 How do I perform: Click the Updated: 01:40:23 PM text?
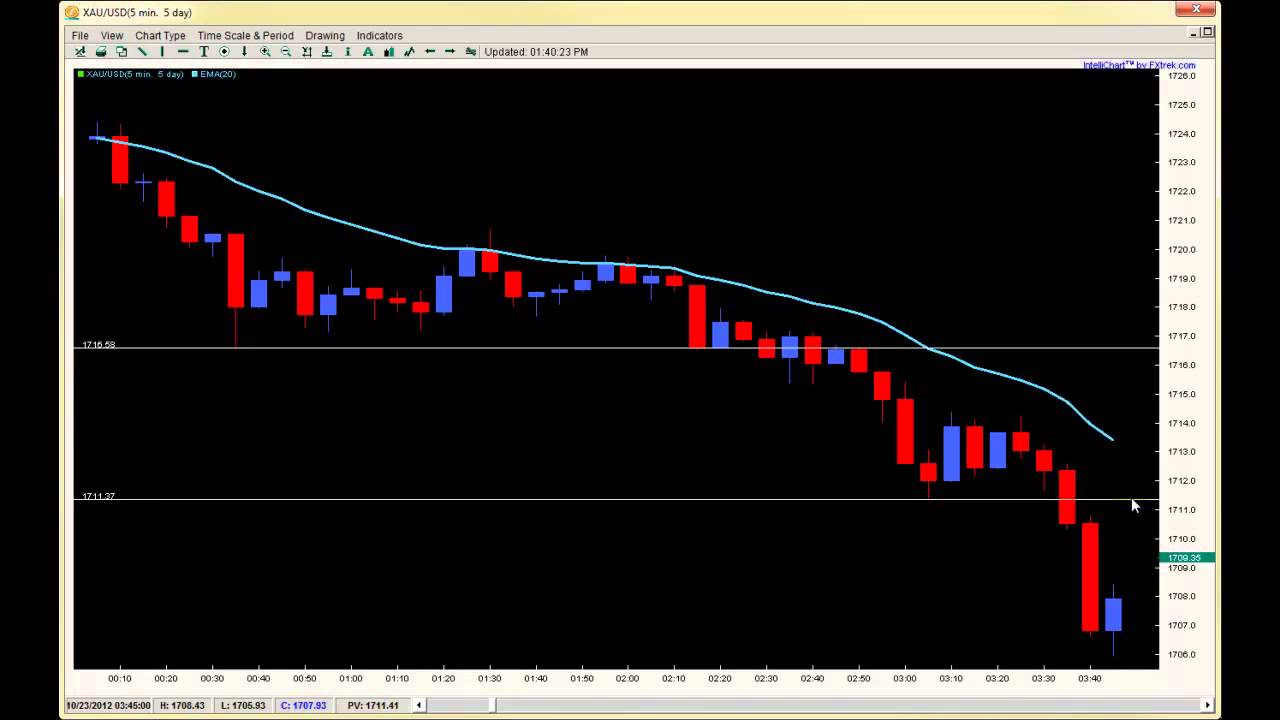536,52
